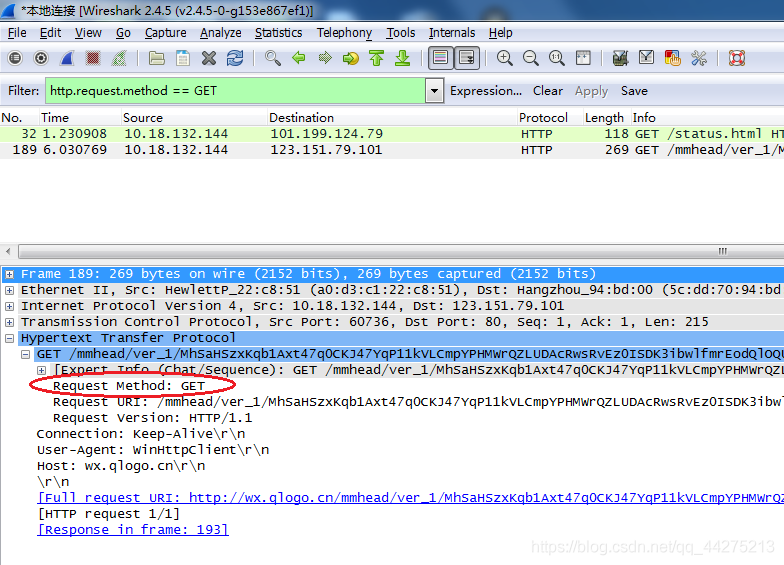This screenshot has width=784, height=565.
Task: Open the filter history dropdown arrow
Action: tap(434, 91)
